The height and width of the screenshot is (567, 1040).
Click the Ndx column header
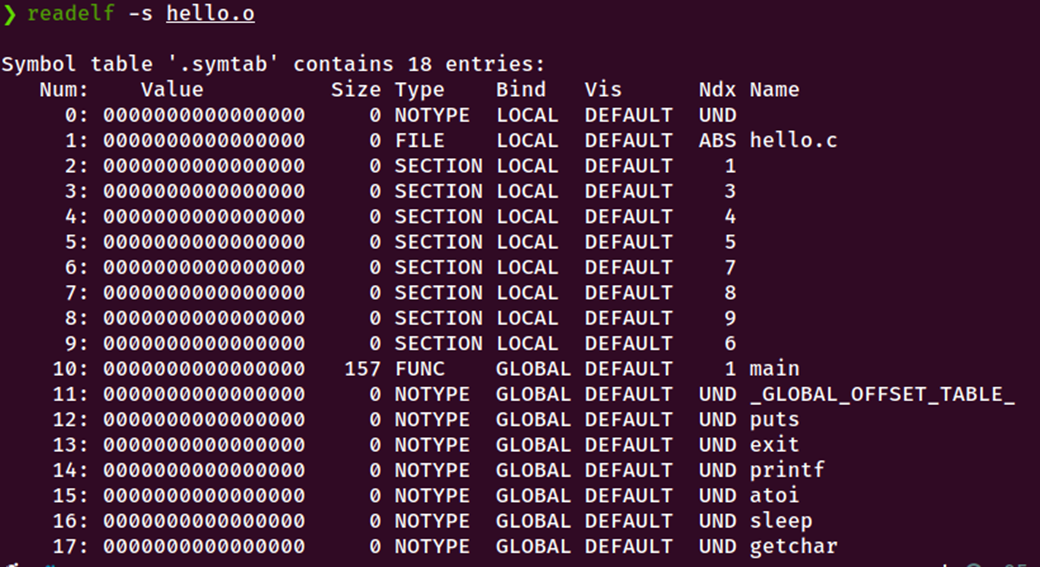pos(717,90)
